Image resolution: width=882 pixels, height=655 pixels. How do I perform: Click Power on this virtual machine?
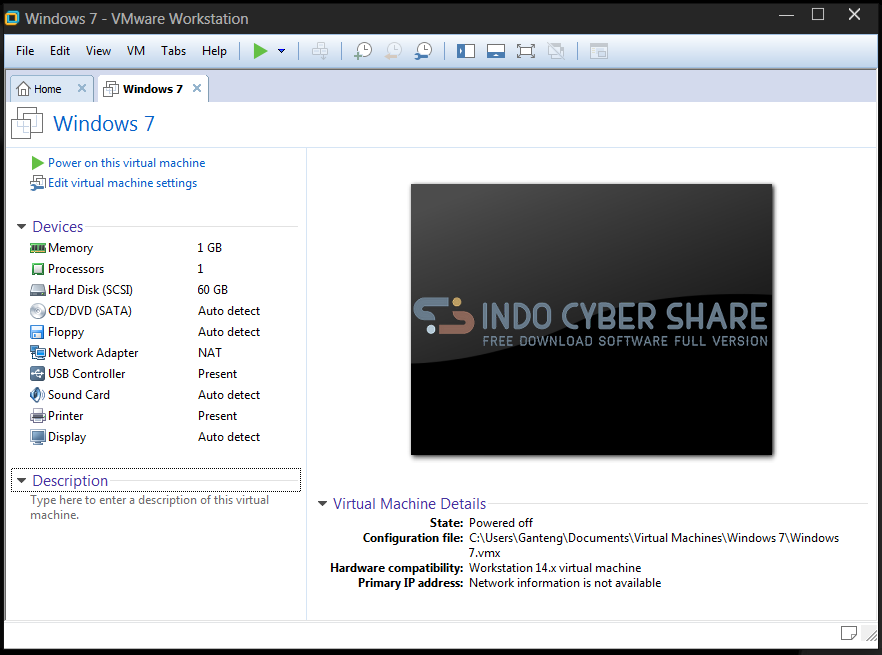pyautogui.click(x=125, y=162)
